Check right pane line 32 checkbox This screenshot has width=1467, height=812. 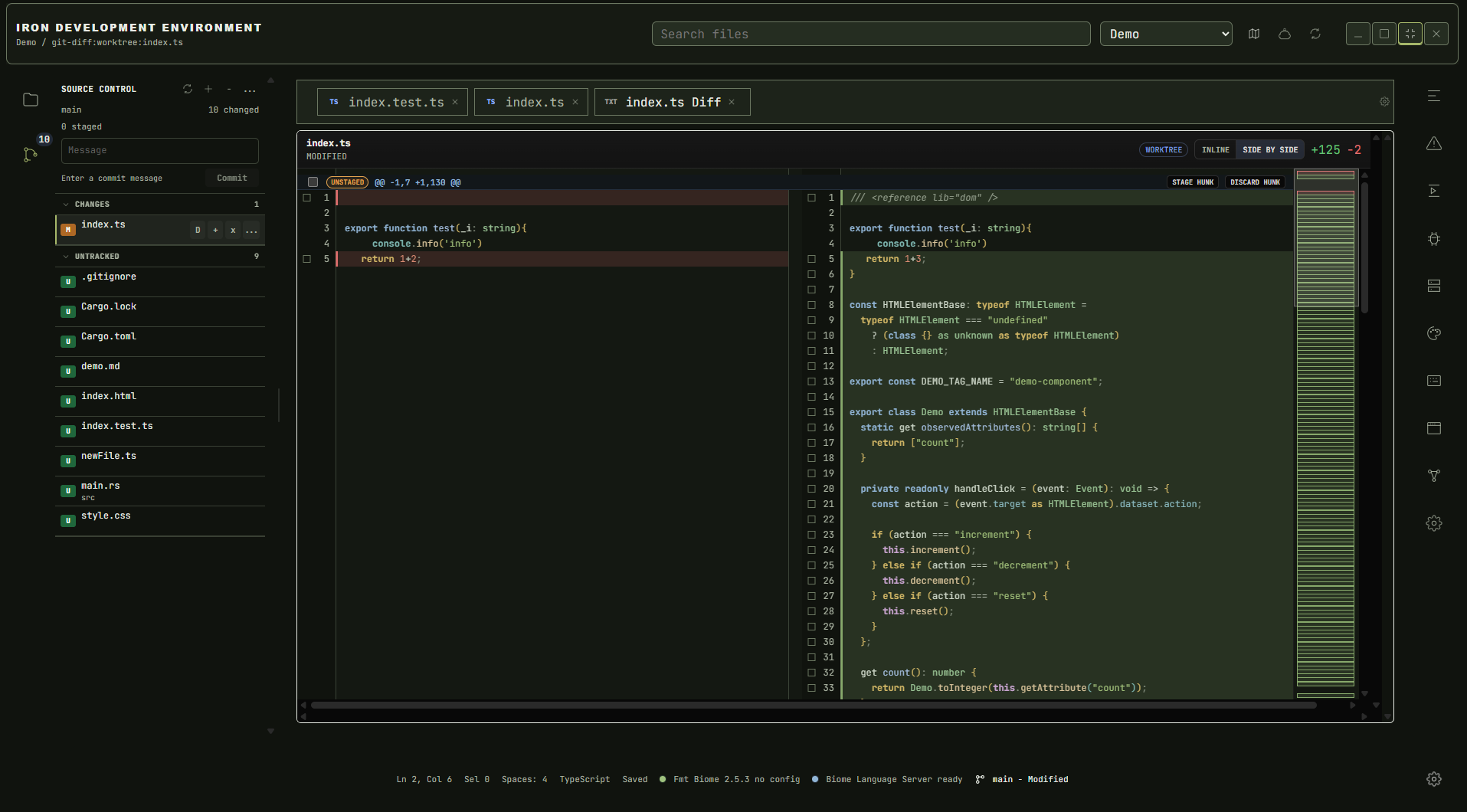tap(811, 673)
